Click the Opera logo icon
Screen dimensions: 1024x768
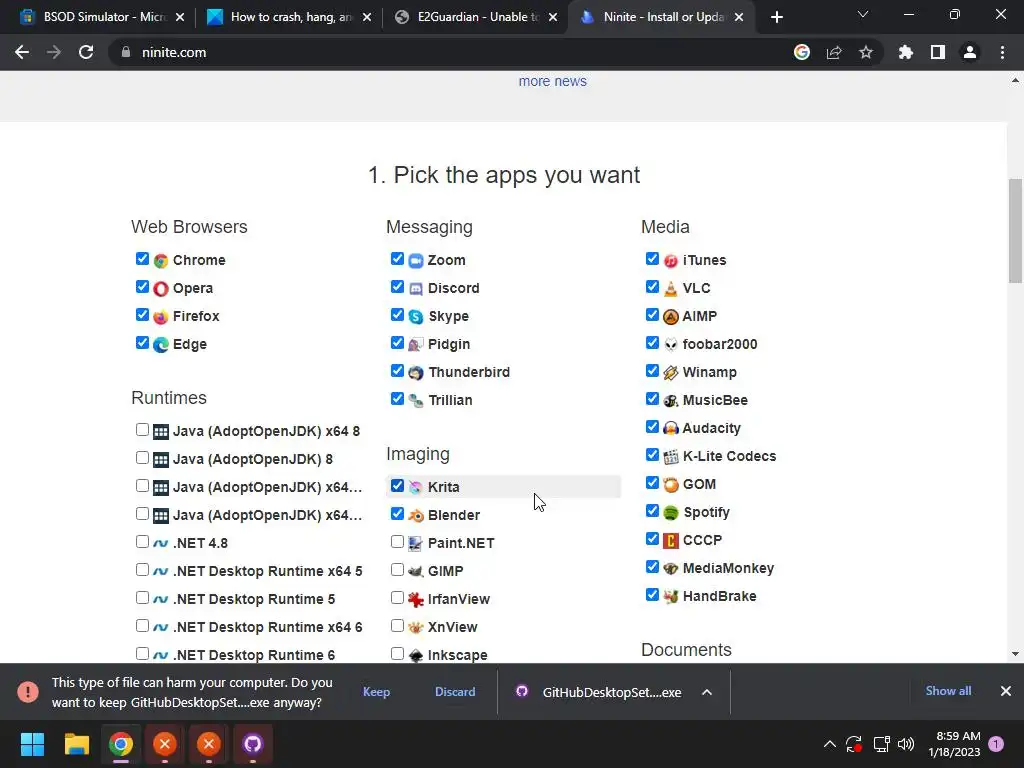(161, 289)
